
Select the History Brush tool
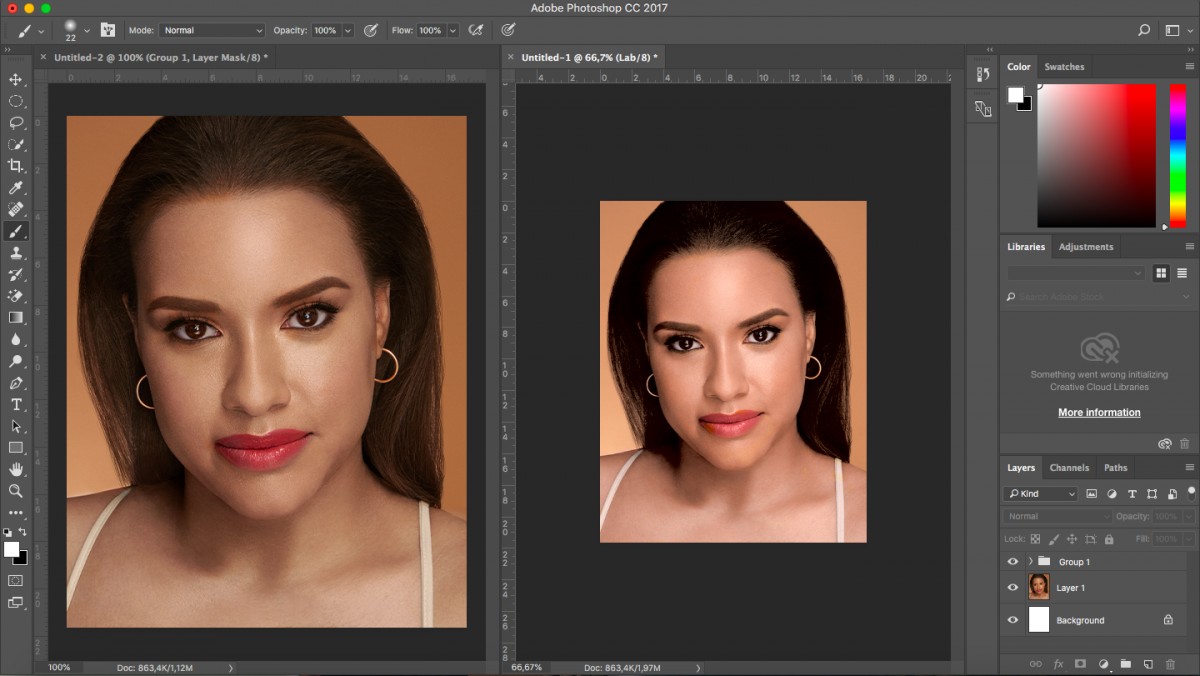click(x=16, y=274)
